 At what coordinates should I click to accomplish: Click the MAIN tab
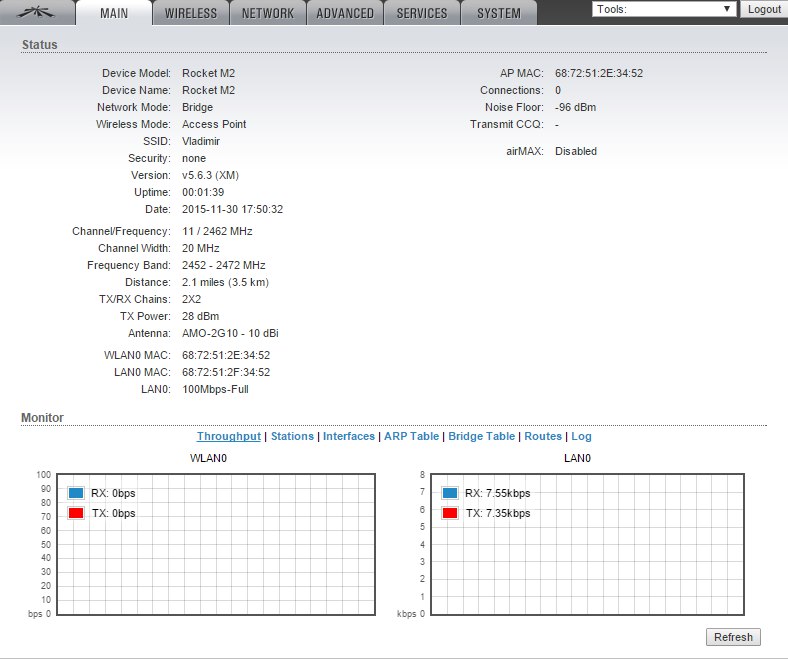coord(113,13)
